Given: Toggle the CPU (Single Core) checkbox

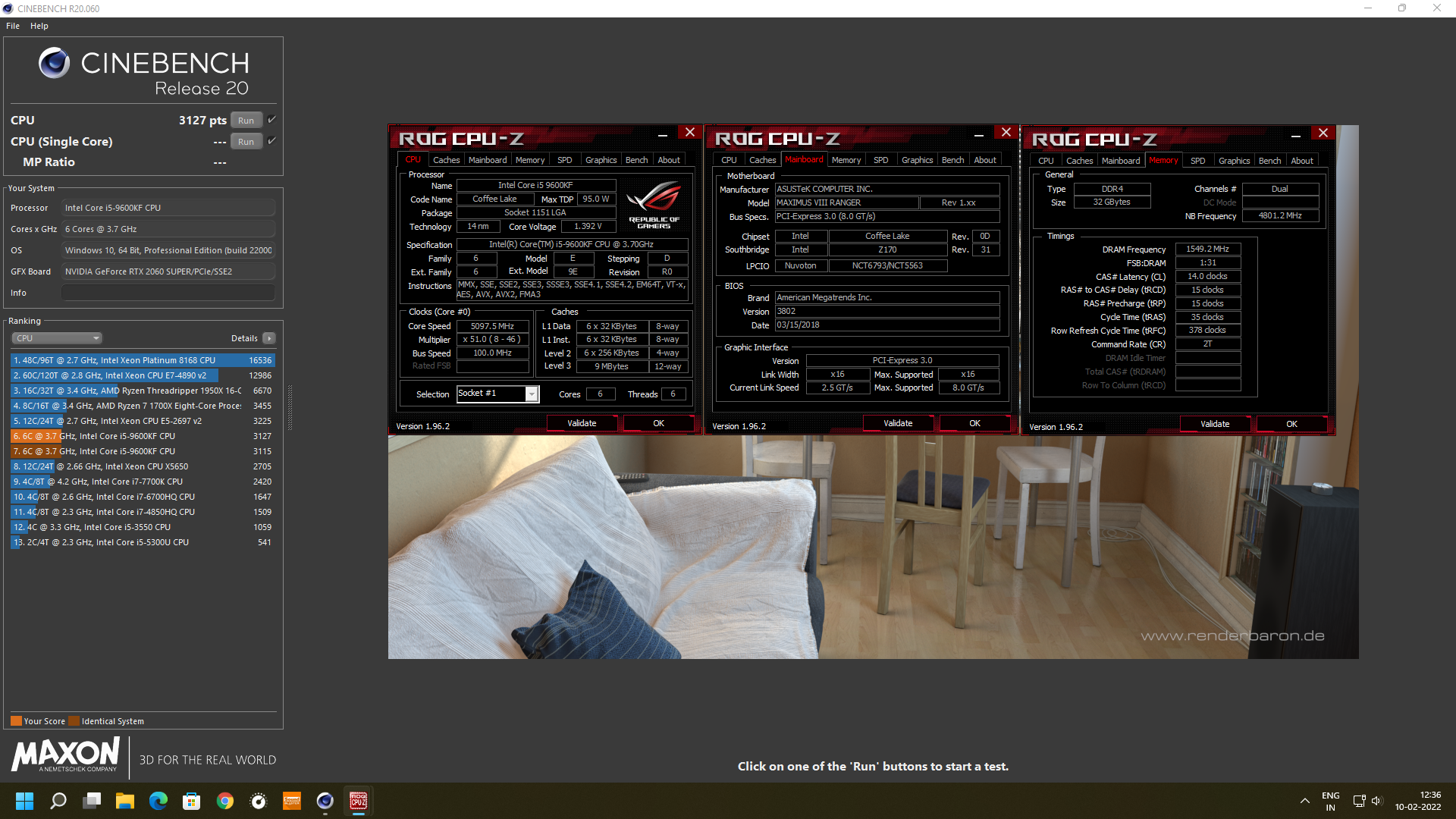Looking at the screenshot, I should click(271, 141).
